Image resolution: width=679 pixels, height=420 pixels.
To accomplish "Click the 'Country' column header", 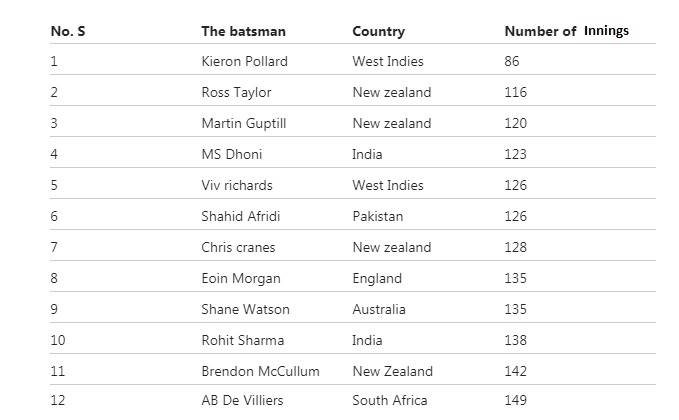I will coord(379,31).
